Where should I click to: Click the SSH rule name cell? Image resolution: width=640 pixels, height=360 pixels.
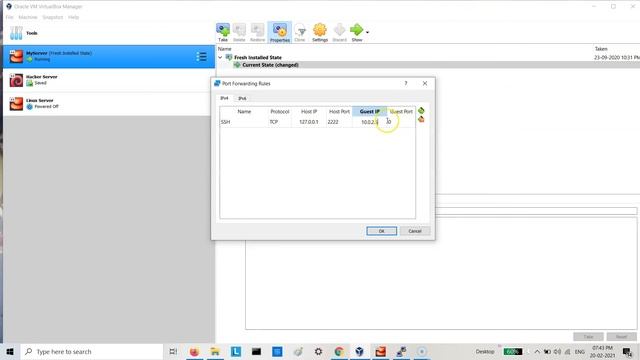[x=244, y=122]
